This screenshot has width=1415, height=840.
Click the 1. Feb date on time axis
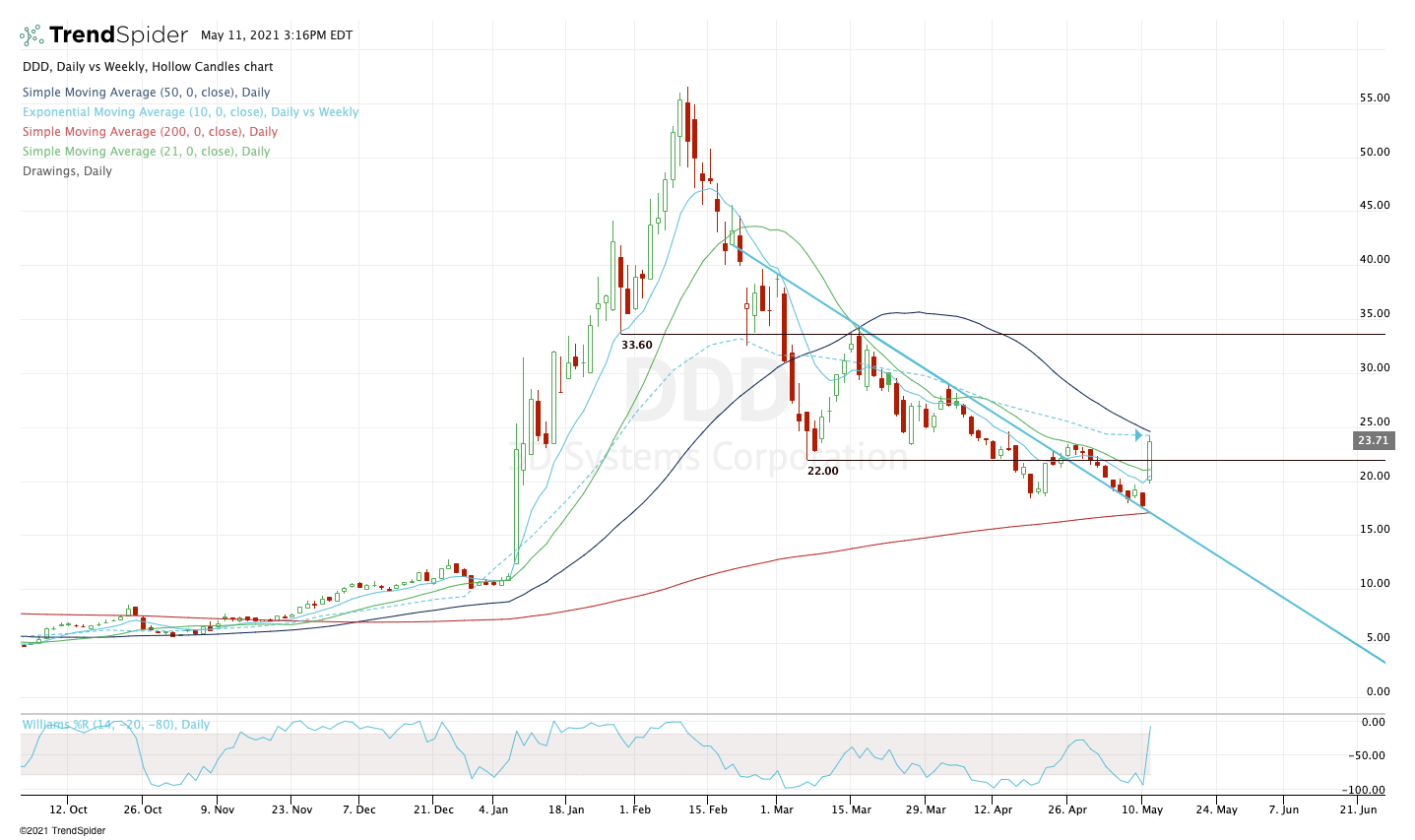(634, 810)
